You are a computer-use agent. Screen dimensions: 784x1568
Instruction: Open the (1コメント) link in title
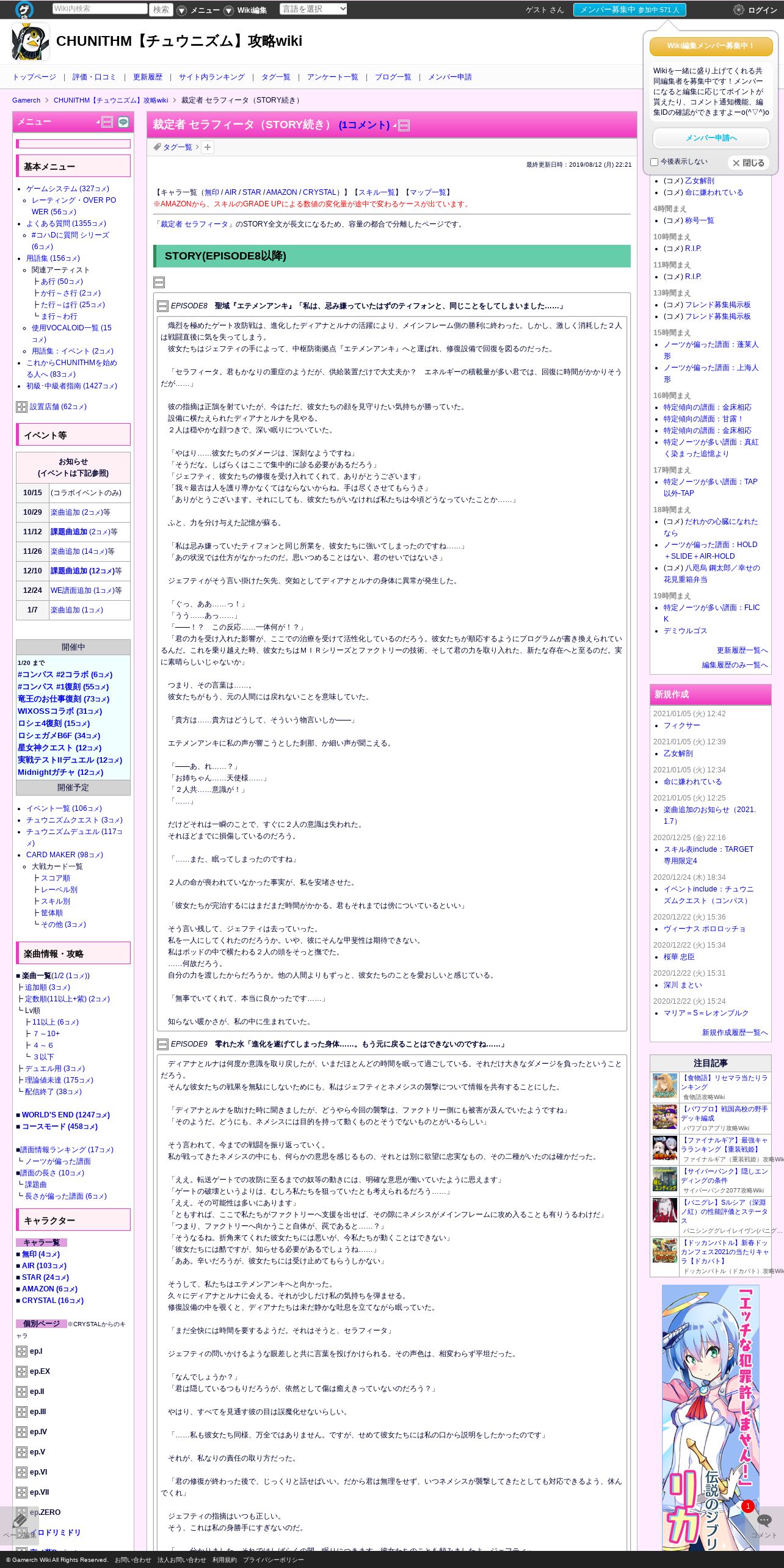coord(364,125)
